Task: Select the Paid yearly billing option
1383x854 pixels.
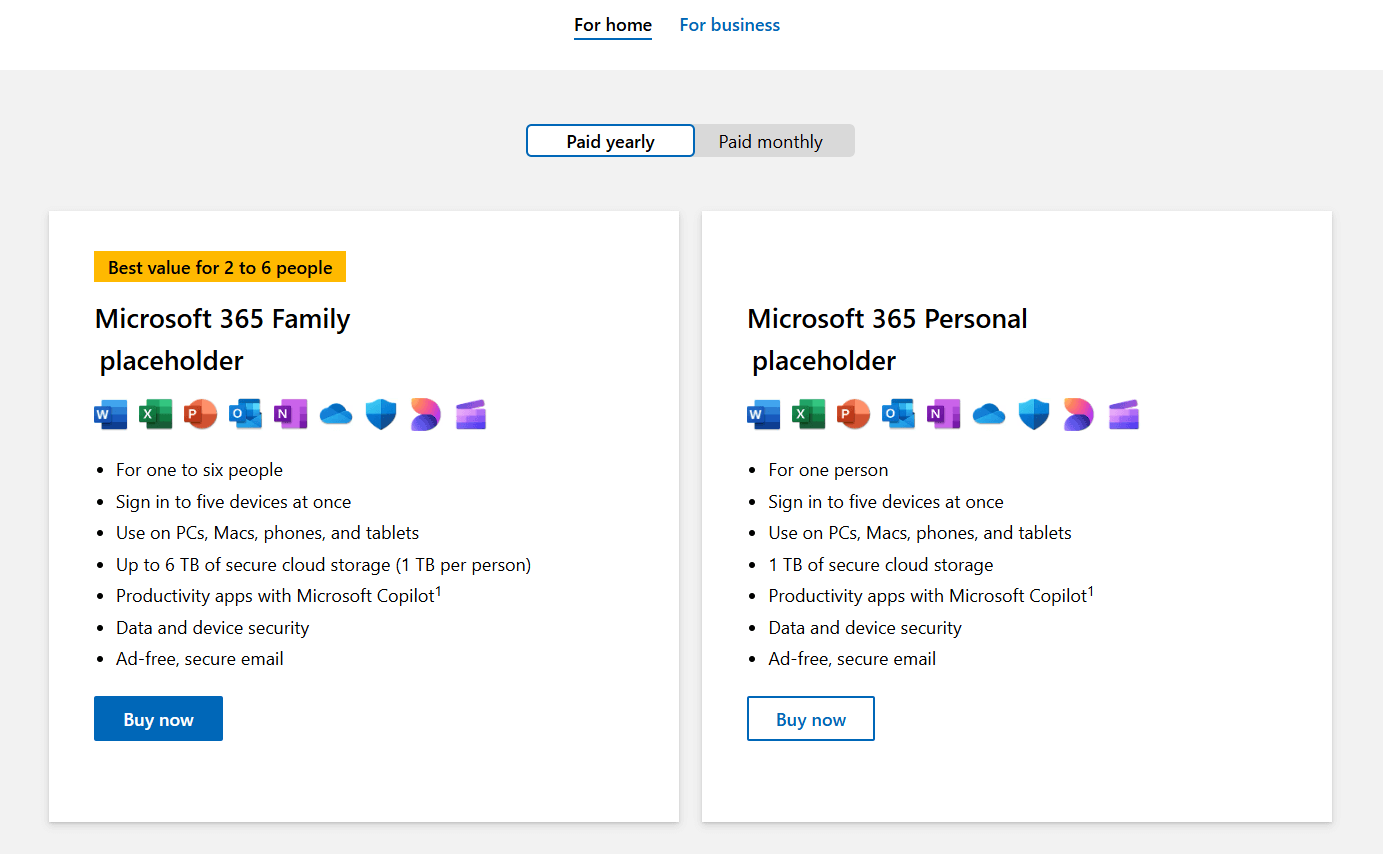Action: [610, 141]
